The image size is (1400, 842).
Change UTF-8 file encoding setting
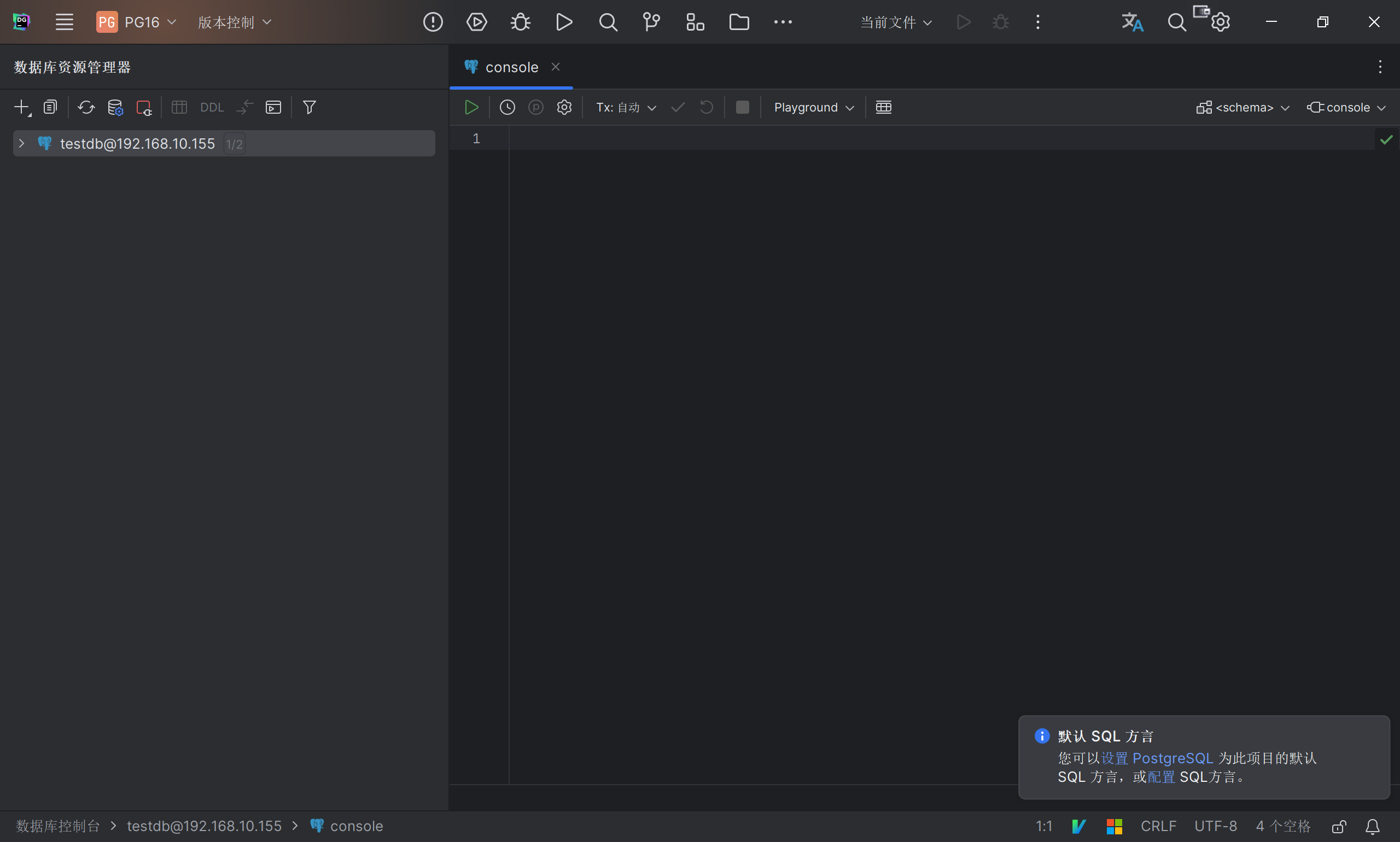point(1216,826)
